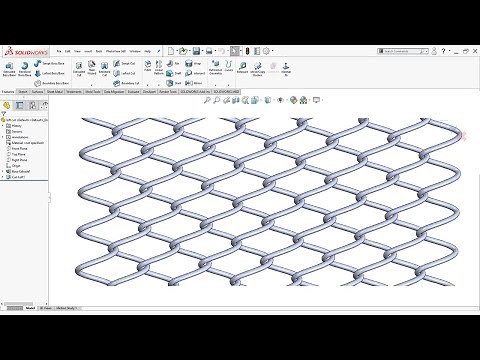Open the Hide/Show Items eye icon
The height and width of the screenshot is (360, 480).
click(280, 100)
